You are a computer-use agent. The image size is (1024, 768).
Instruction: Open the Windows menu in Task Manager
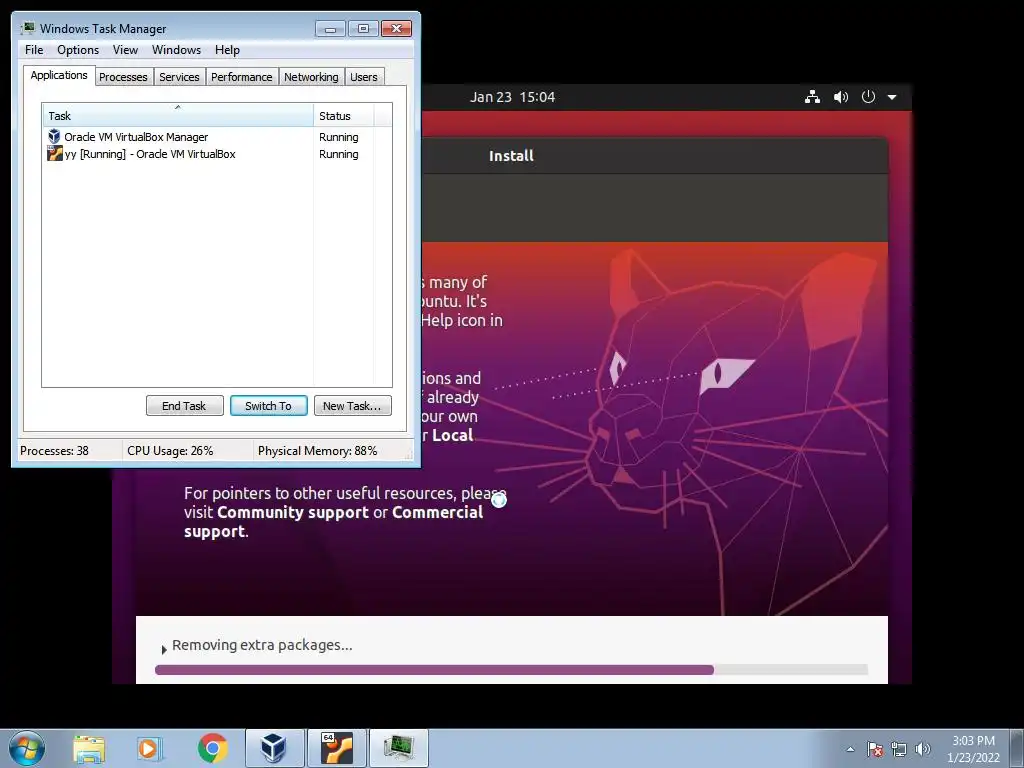[x=176, y=50]
